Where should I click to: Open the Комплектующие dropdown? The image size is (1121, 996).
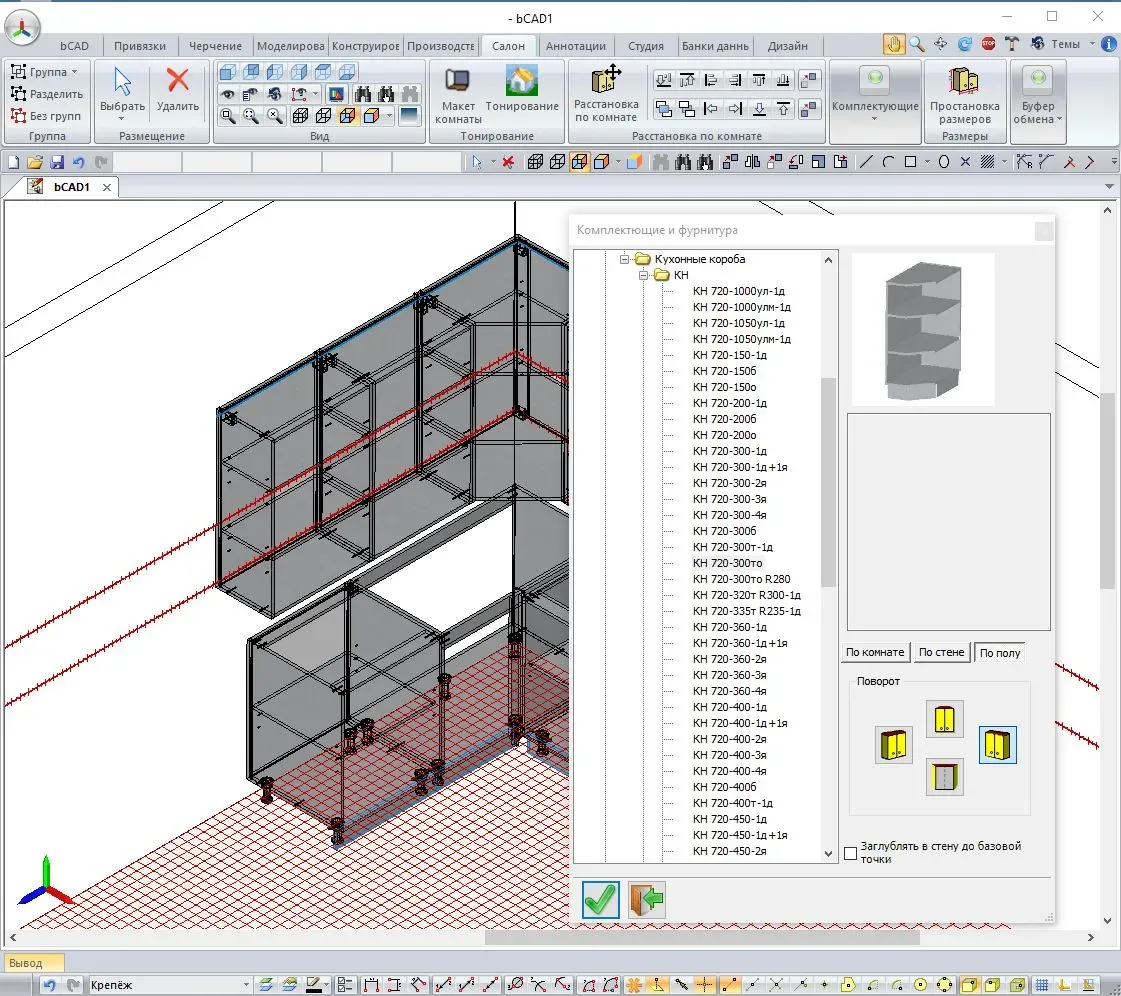(875, 106)
